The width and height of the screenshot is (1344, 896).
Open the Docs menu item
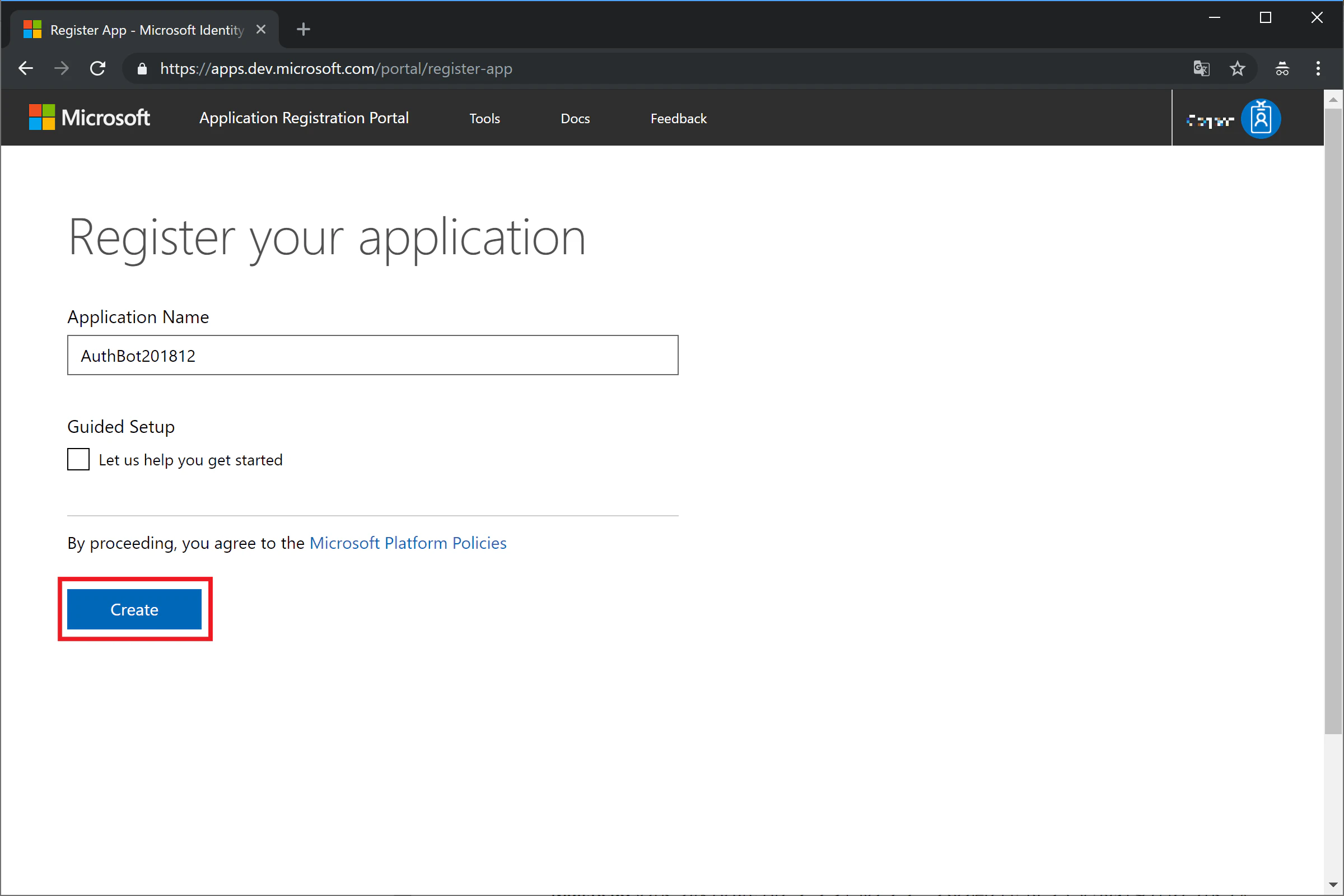point(575,118)
